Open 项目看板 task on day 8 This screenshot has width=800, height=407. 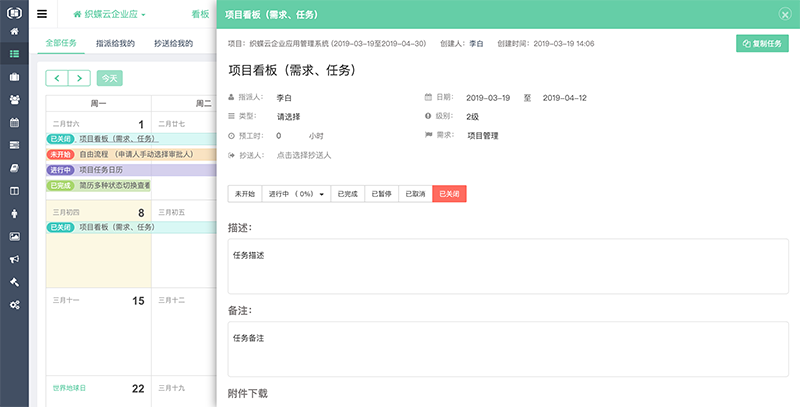(131, 227)
